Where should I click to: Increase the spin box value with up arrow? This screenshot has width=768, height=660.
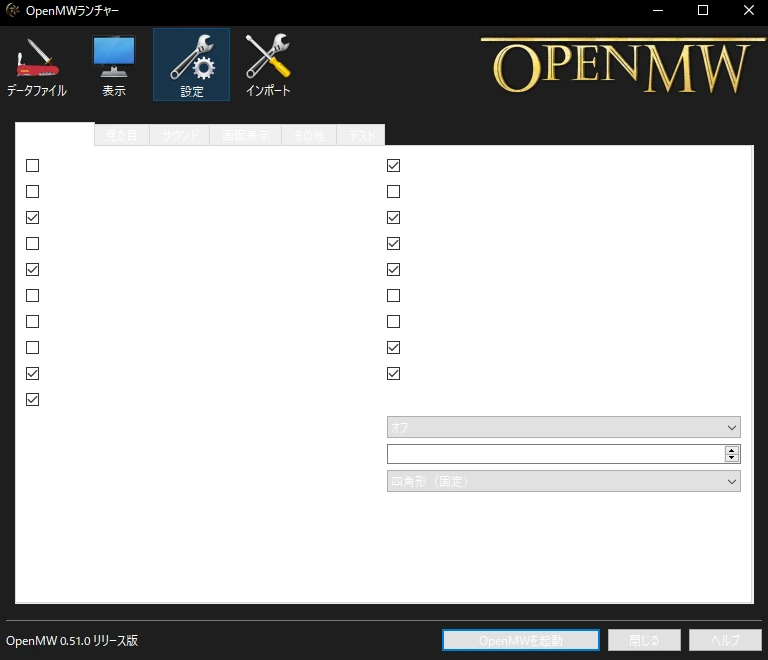[x=732, y=450]
